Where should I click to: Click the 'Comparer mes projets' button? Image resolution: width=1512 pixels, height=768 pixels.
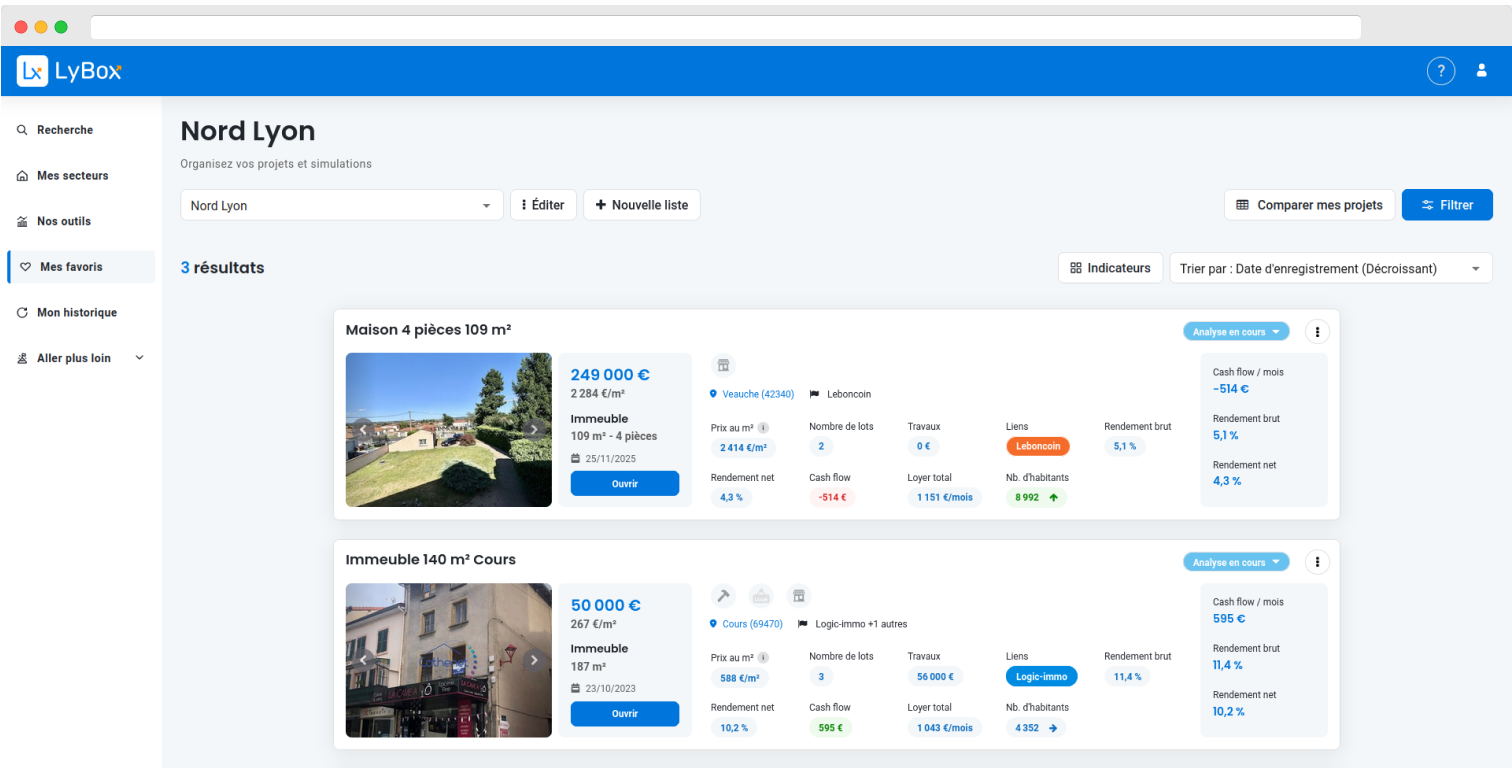(x=1309, y=204)
